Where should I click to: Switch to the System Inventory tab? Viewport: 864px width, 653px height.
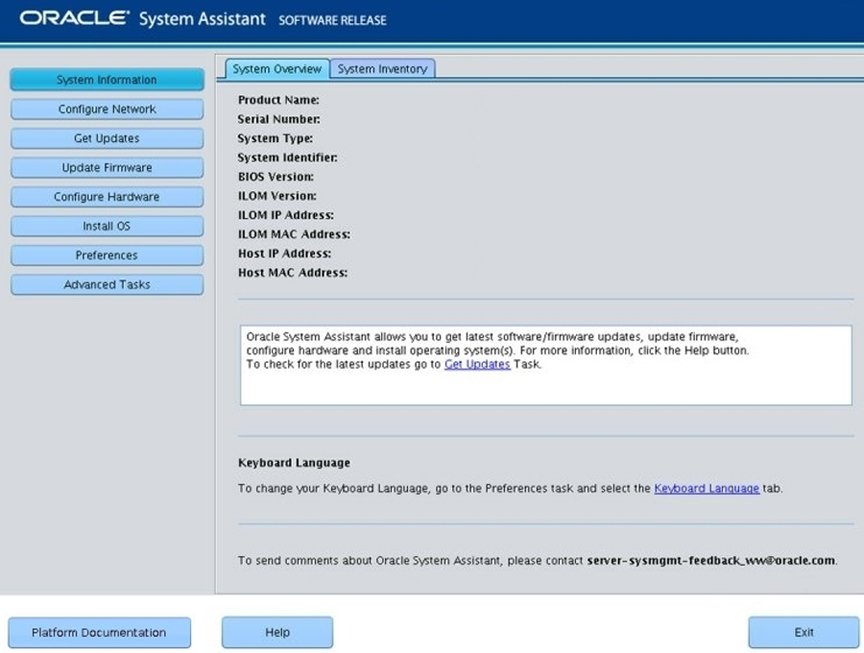point(383,69)
